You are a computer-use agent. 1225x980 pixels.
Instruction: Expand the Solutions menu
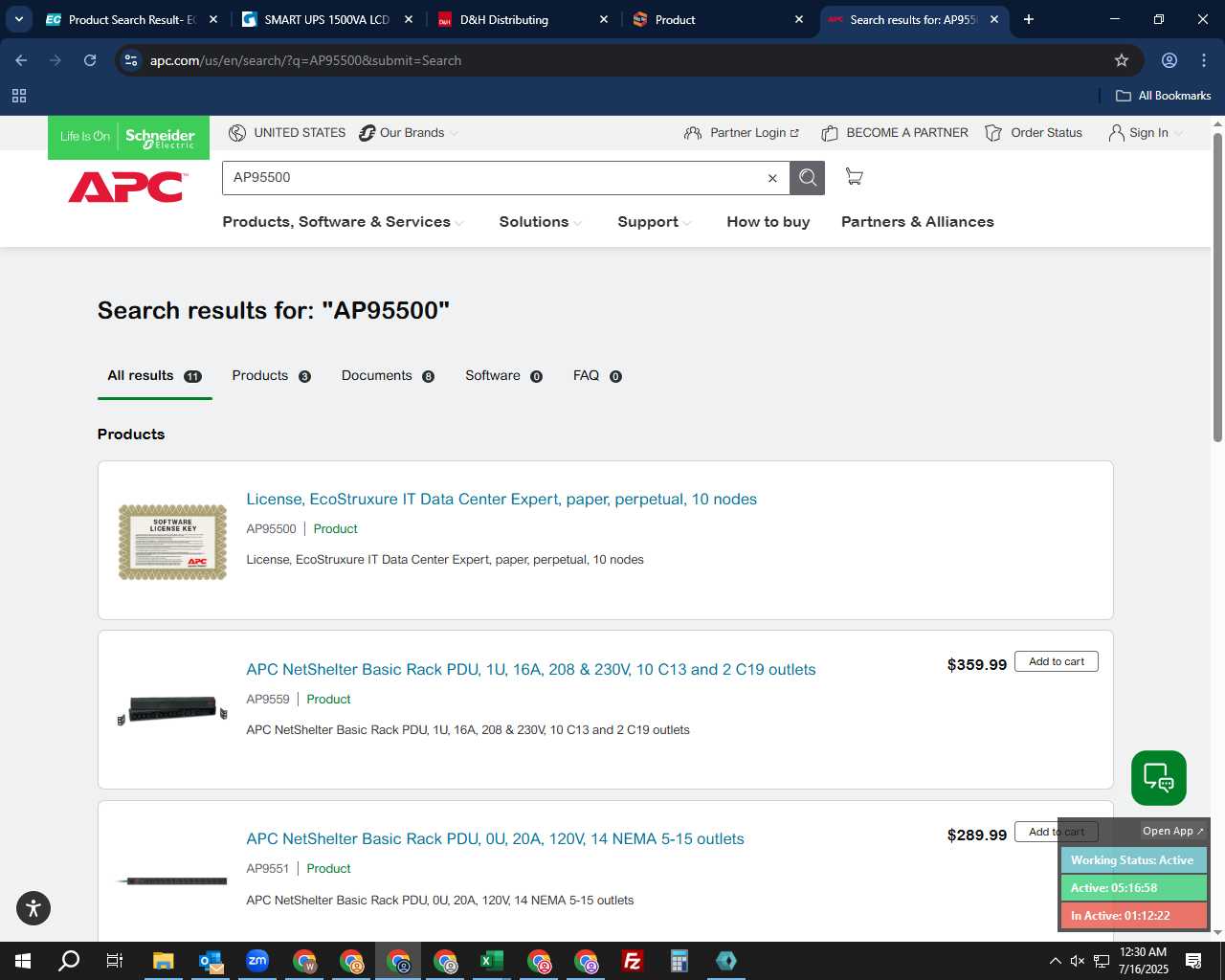click(541, 222)
